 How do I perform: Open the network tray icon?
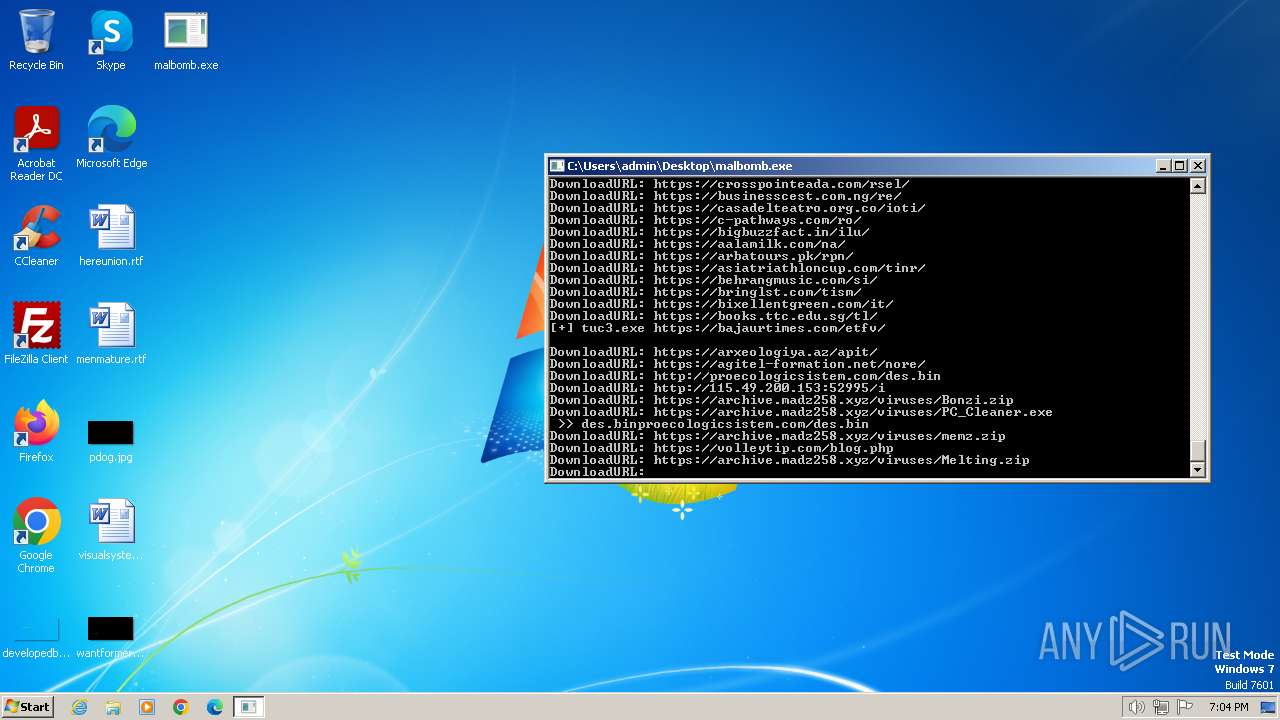(1161, 707)
